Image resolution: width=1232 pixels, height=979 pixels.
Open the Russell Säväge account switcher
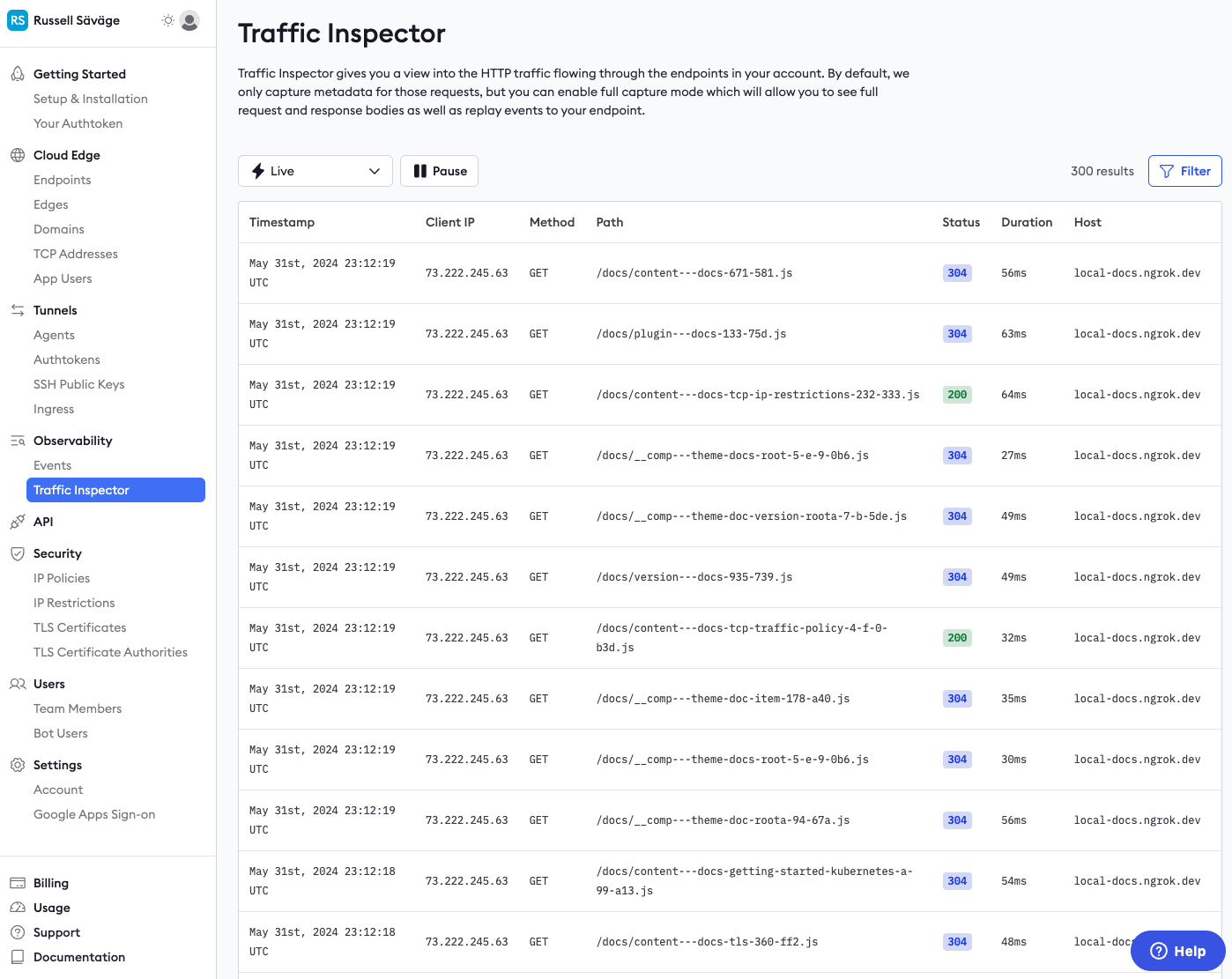tap(65, 20)
